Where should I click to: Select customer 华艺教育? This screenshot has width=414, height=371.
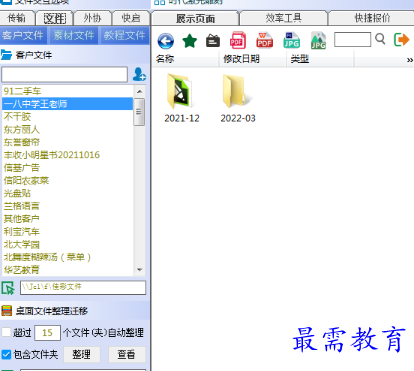coord(67,269)
